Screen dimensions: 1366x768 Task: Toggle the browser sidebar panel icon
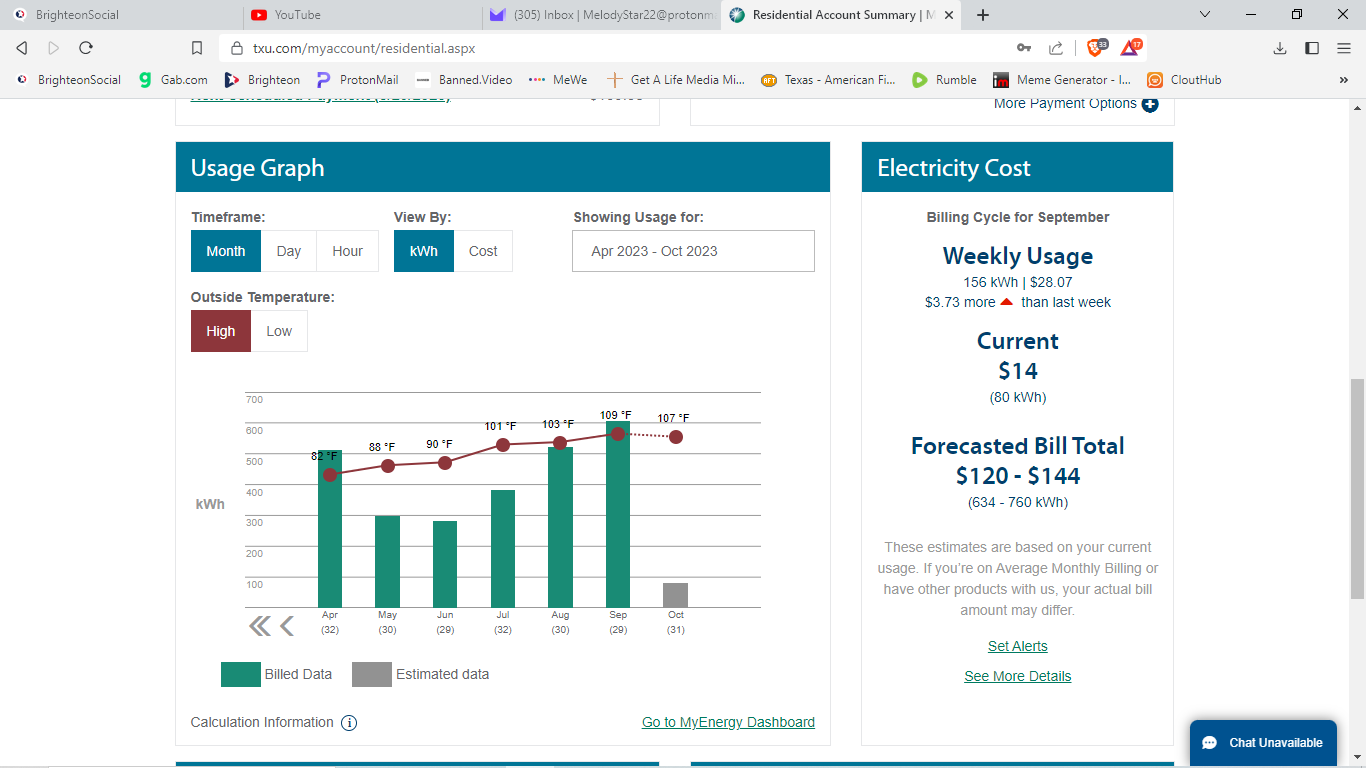coord(1312,48)
